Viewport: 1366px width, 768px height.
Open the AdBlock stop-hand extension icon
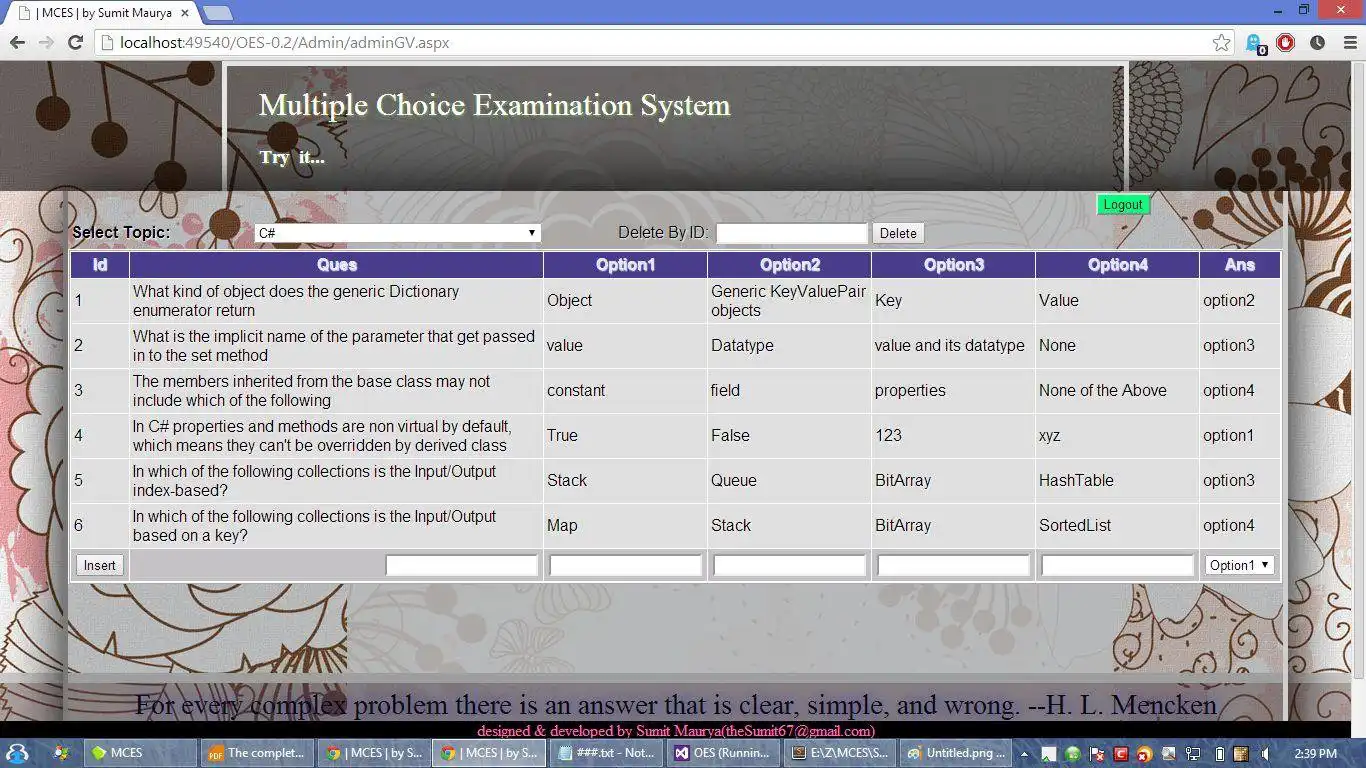pos(1286,43)
